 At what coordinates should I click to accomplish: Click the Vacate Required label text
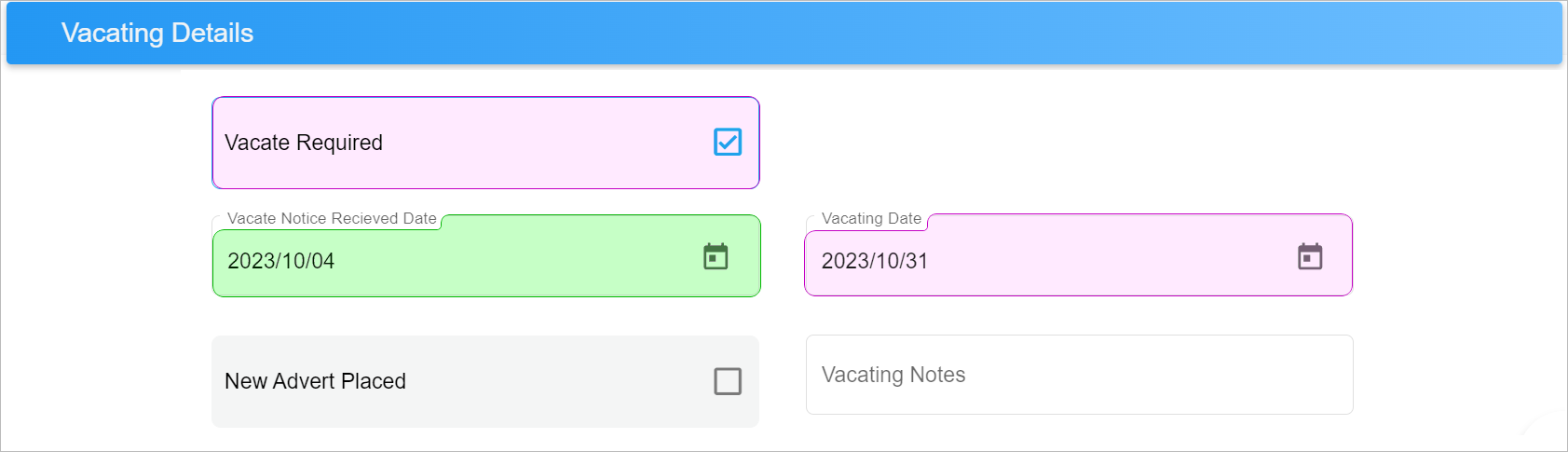304,143
